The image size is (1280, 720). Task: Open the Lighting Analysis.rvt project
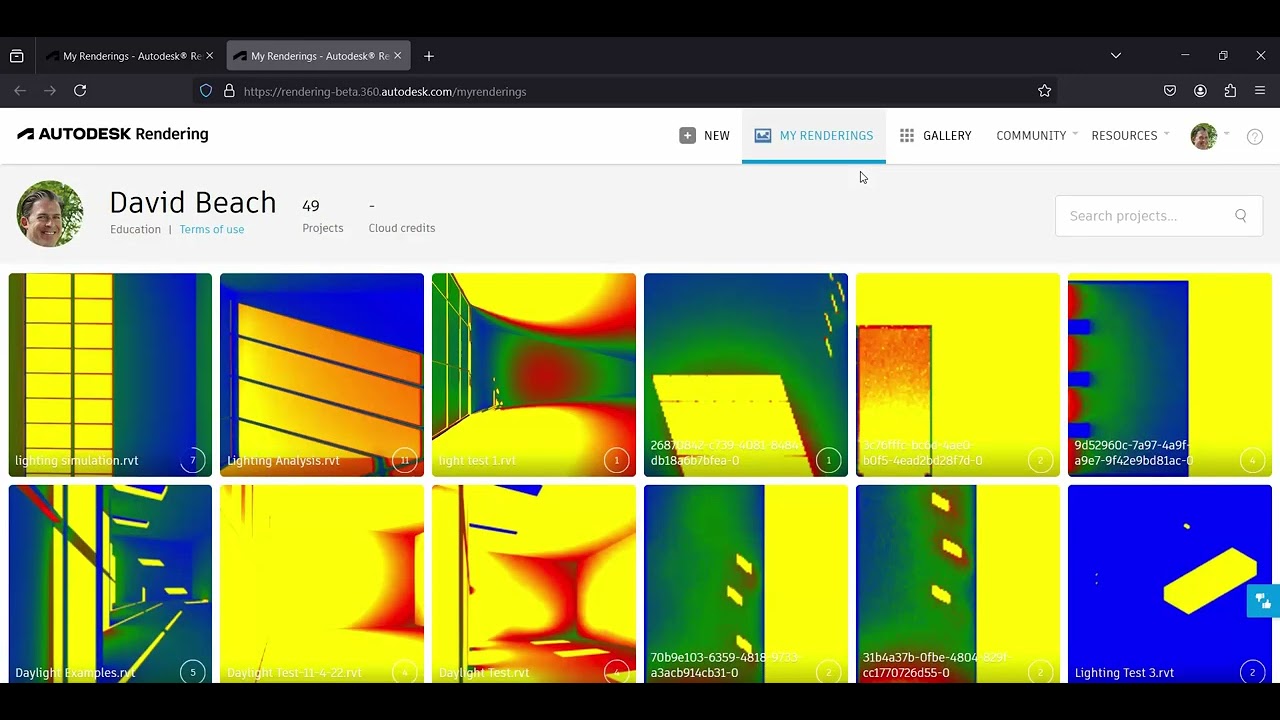tap(322, 375)
